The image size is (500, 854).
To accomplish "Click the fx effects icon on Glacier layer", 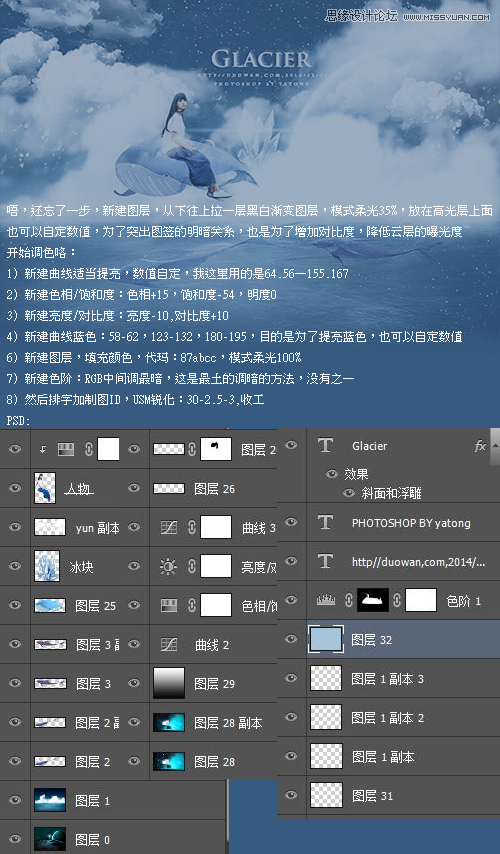I will point(480,446).
